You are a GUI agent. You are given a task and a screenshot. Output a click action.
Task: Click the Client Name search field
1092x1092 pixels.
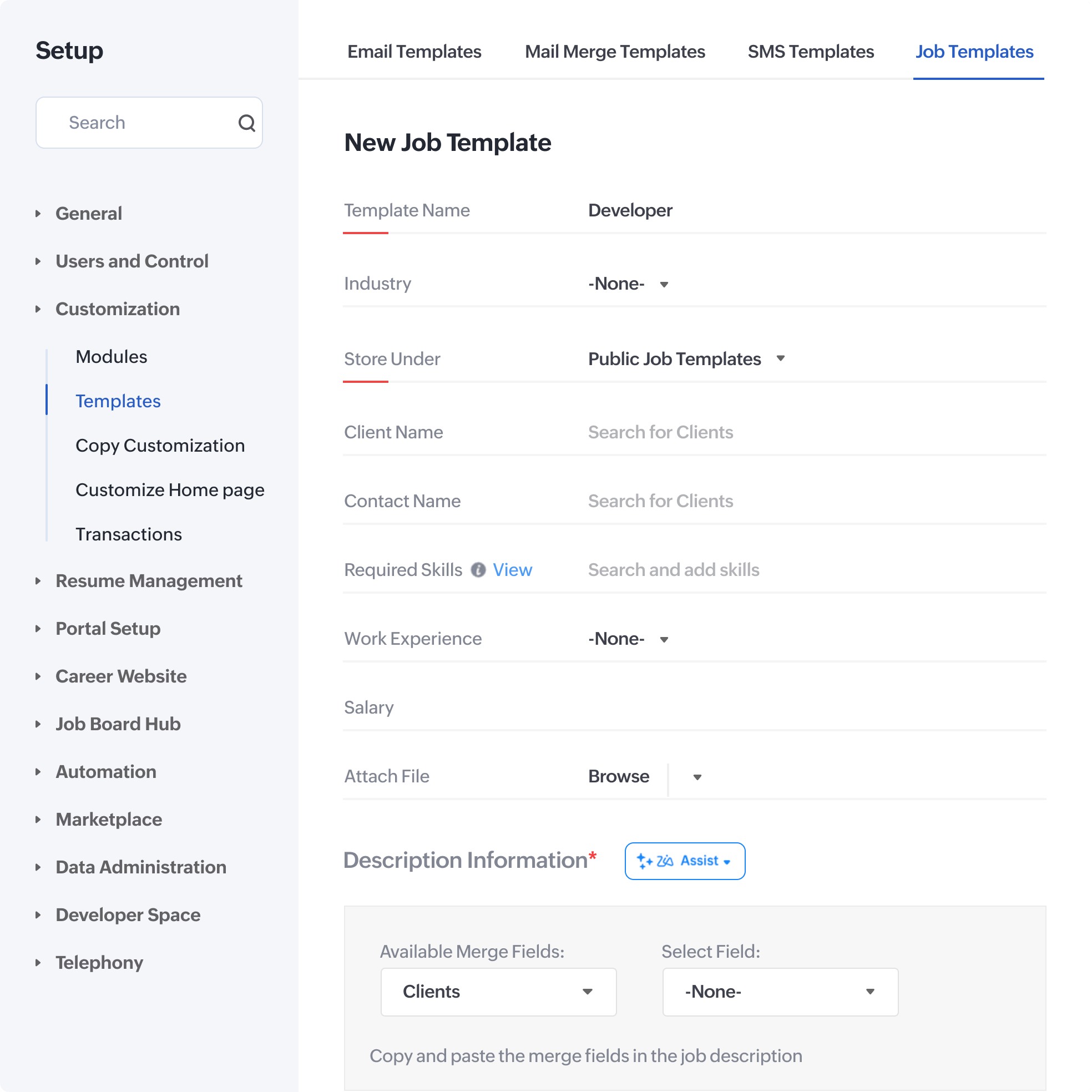[x=660, y=432]
